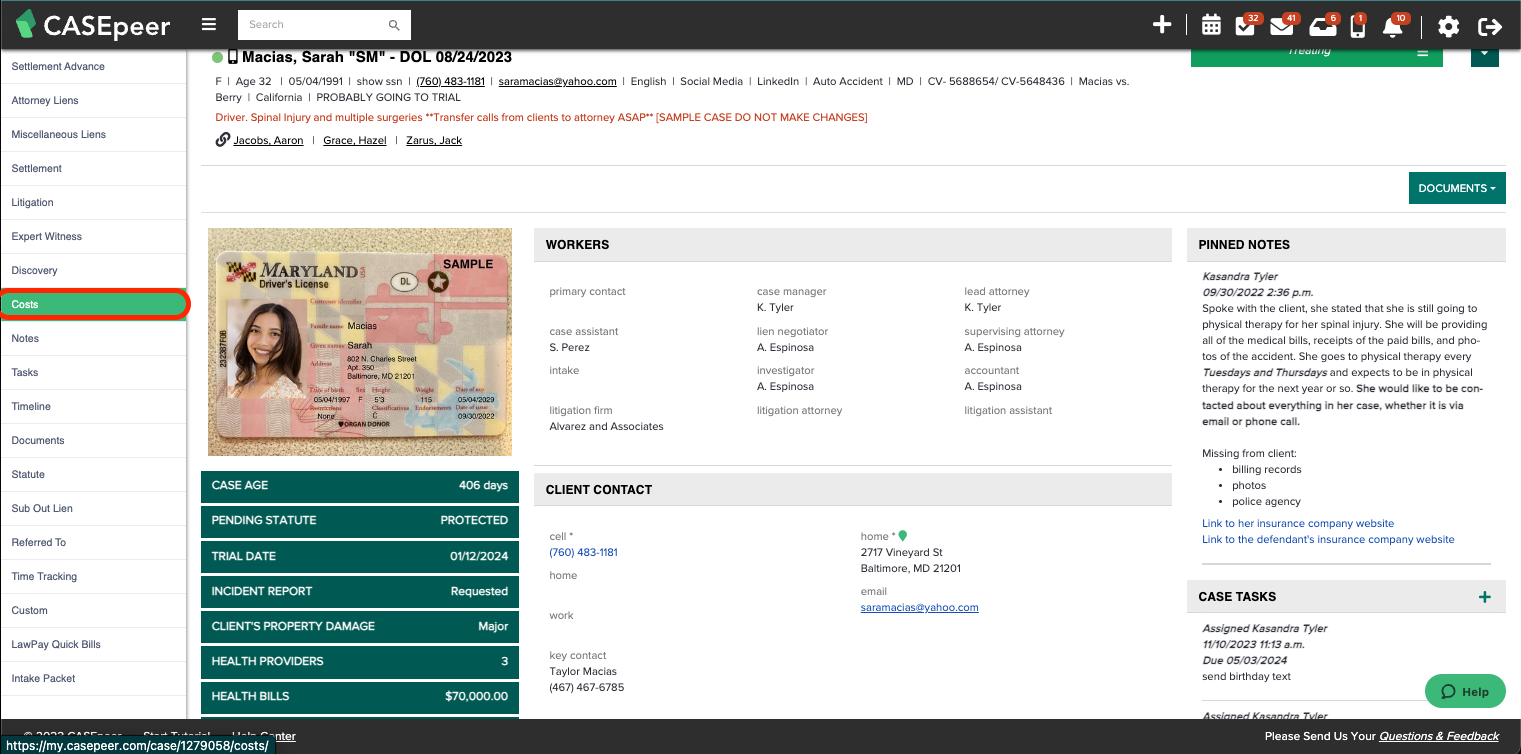The height and width of the screenshot is (754, 1521).
Task: Check the mail icon with 41 notifications
Action: (1281, 25)
